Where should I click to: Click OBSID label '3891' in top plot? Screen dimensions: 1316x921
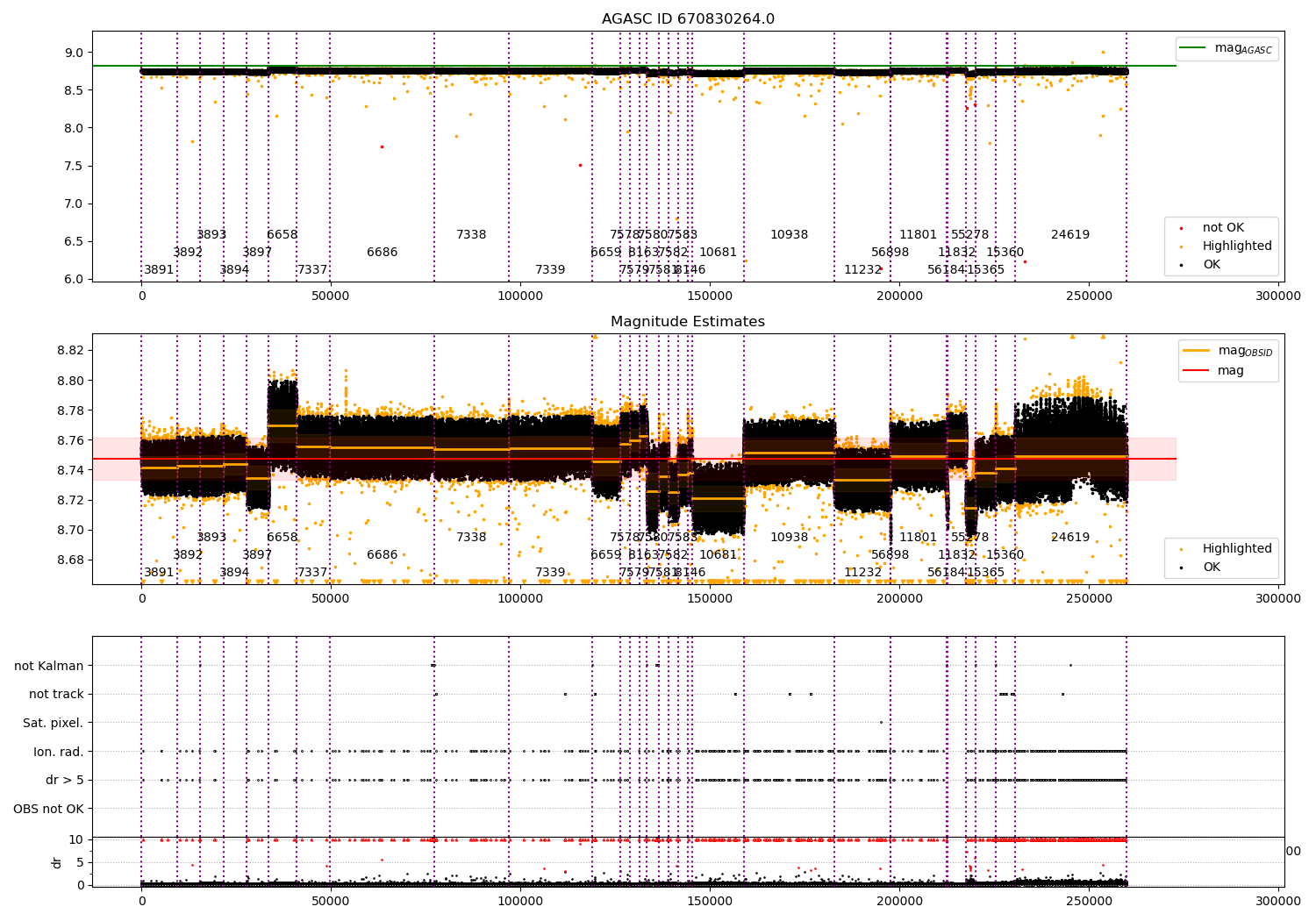point(159,269)
